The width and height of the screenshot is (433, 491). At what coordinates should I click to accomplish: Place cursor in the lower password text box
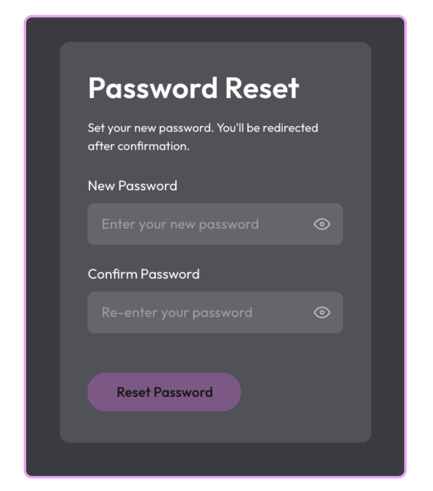point(215,312)
